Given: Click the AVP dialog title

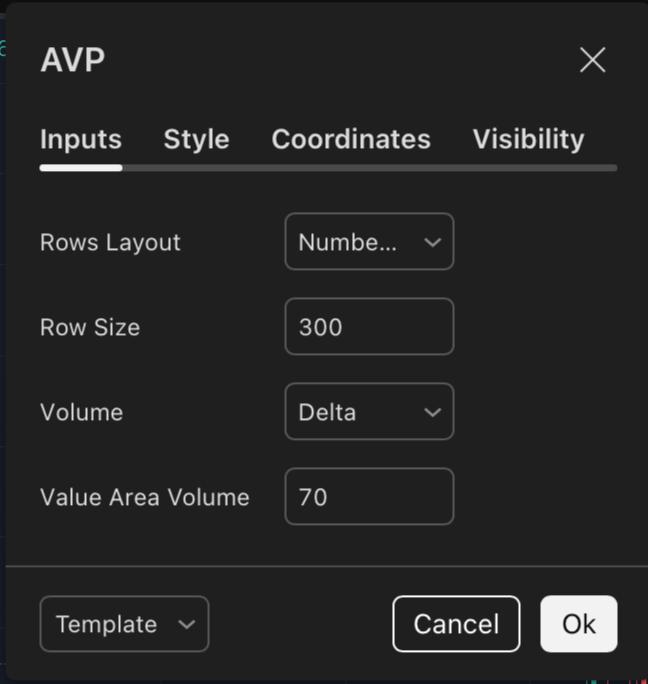Looking at the screenshot, I should click(73, 60).
